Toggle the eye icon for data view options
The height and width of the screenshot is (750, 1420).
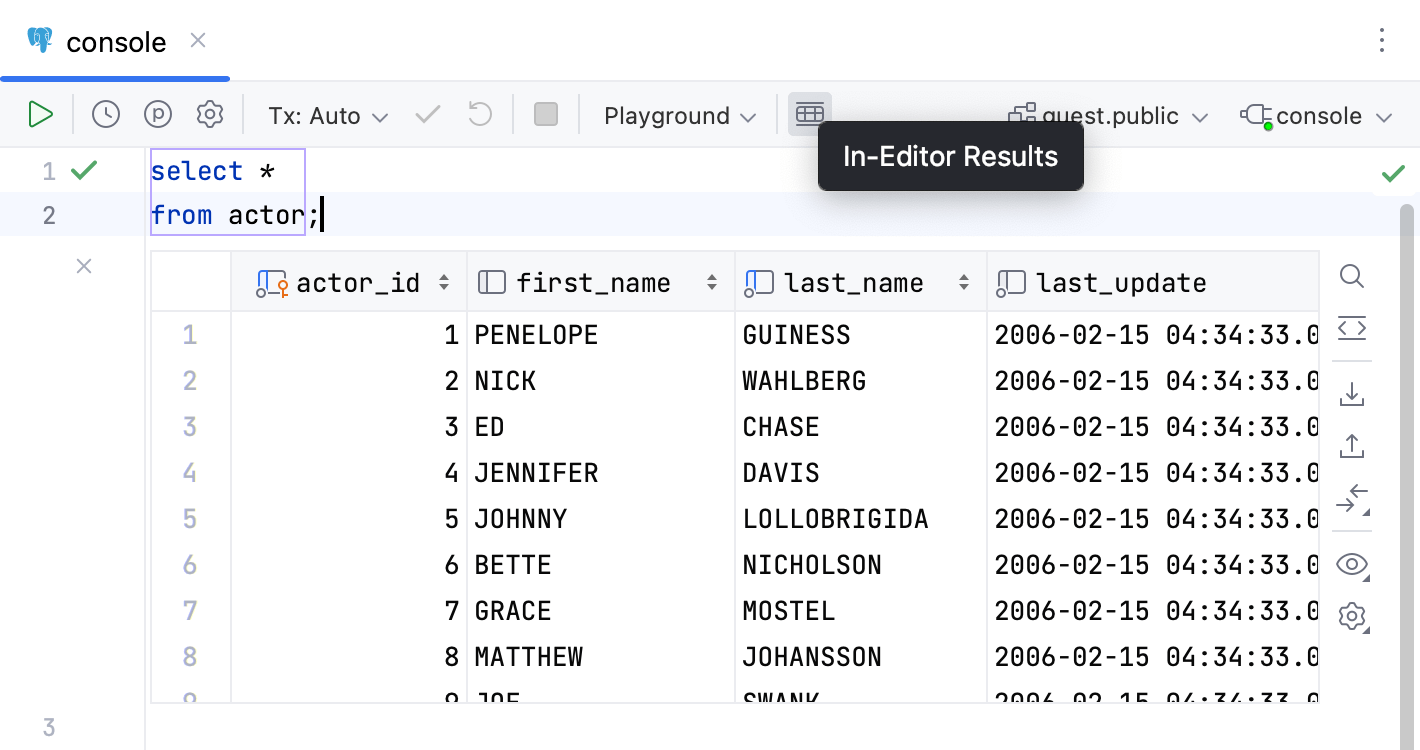pyautogui.click(x=1352, y=564)
